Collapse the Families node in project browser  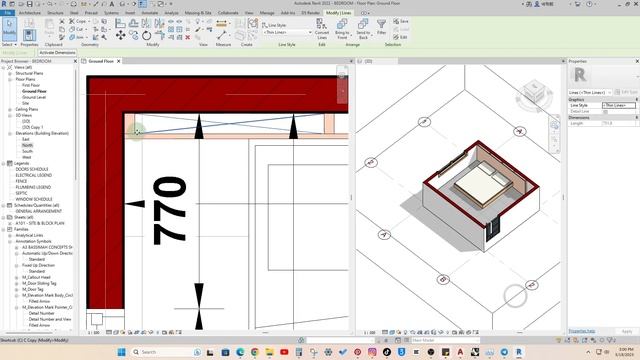coord(4,229)
